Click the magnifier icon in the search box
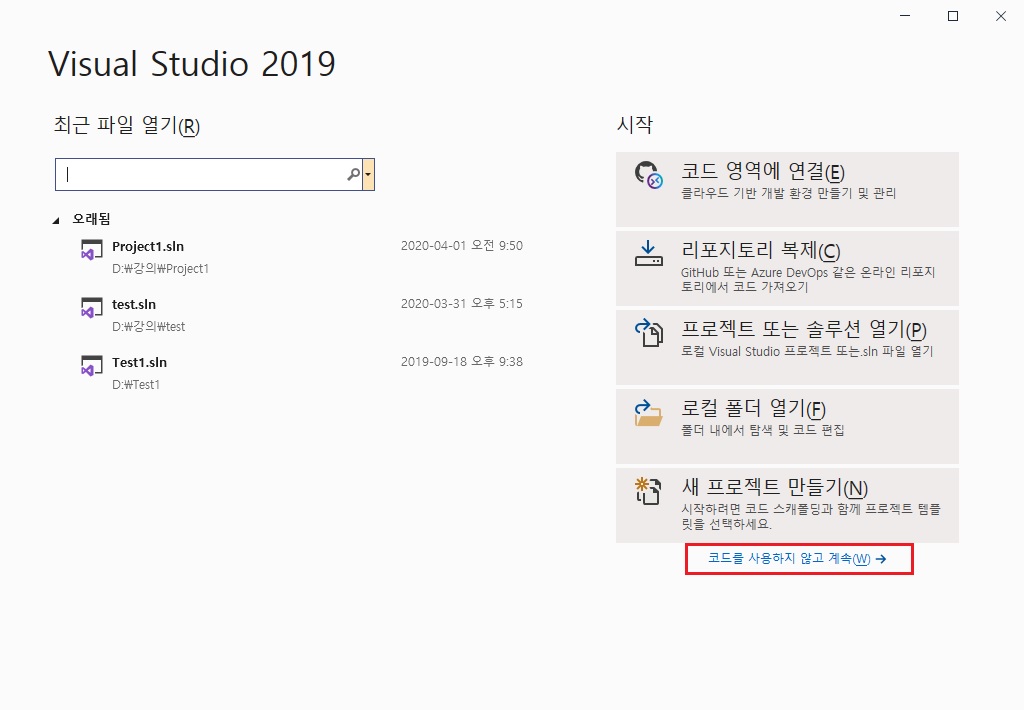 pos(353,174)
